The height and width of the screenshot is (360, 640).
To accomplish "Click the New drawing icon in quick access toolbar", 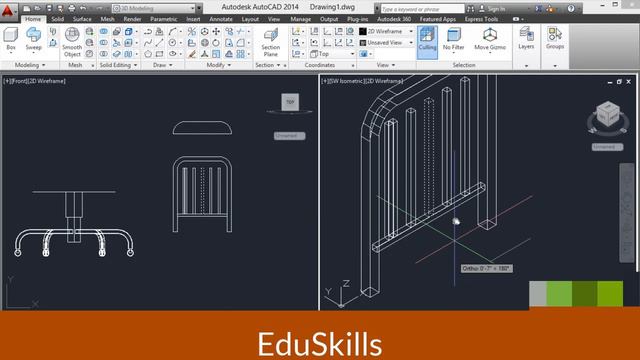I will click(27, 8).
